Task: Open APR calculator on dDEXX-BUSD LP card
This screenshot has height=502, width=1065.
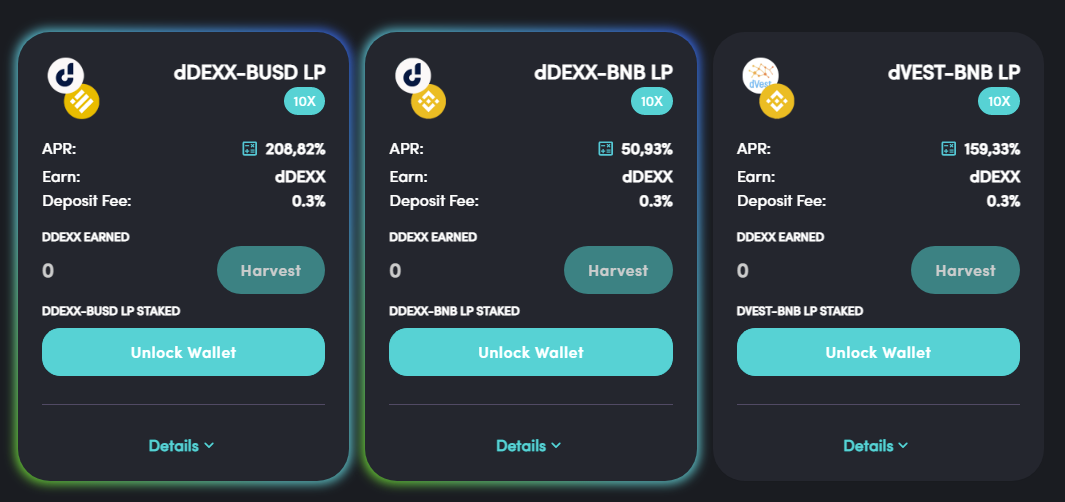Action: [x=250, y=149]
